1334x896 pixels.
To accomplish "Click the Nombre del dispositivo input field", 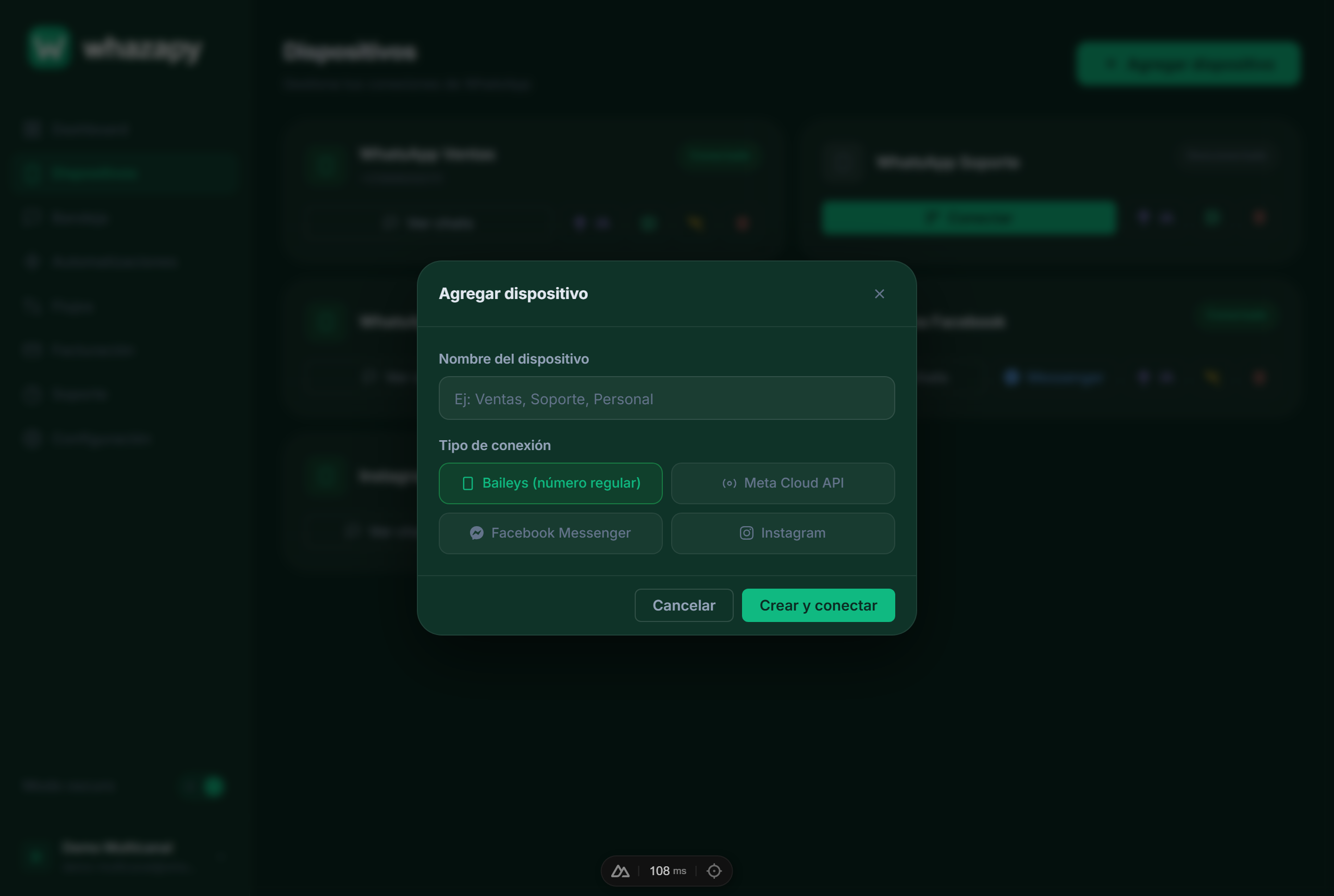I will tap(666, 399).
